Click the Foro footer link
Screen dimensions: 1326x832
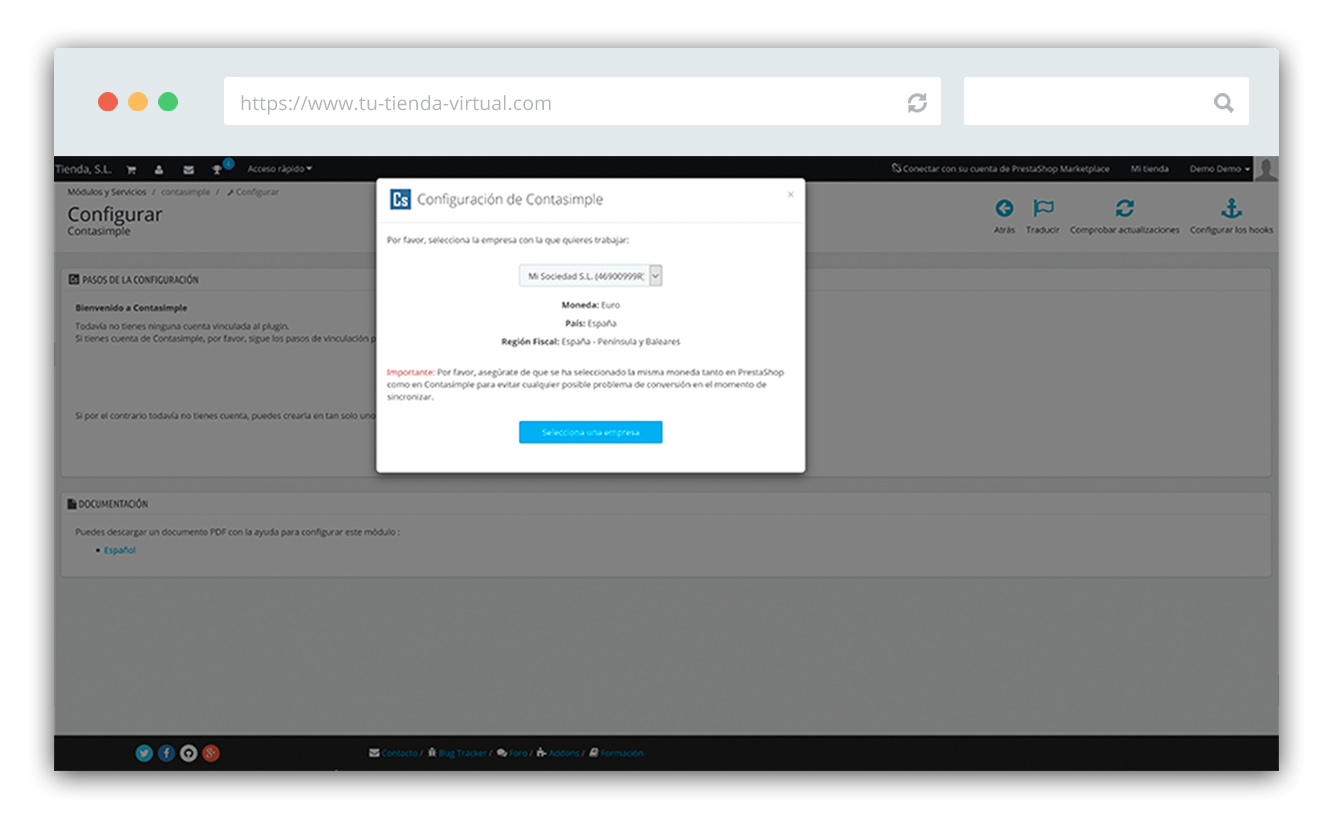pyautogui.click(x=518, y=753)
